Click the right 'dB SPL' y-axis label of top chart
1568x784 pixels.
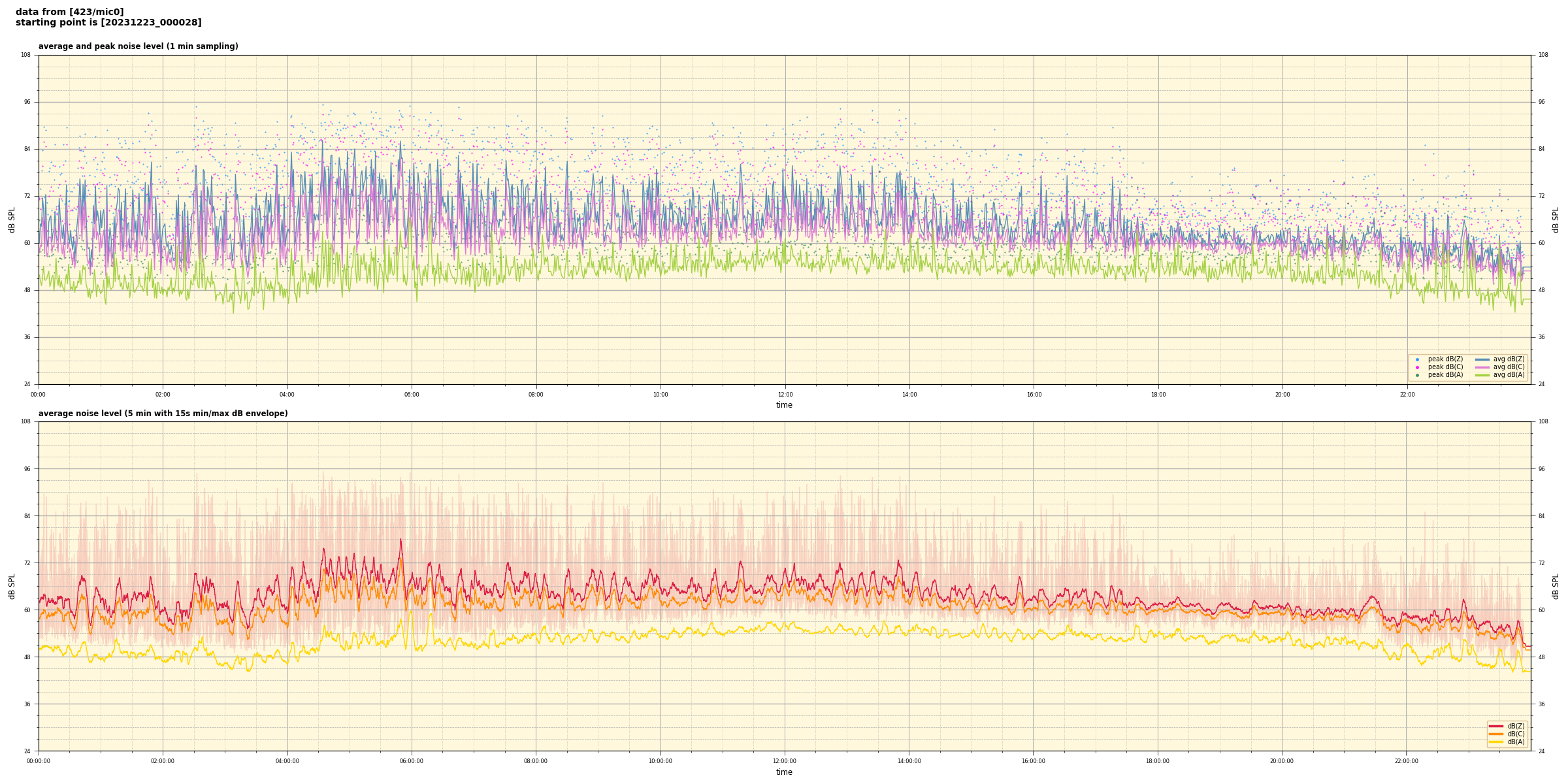tap(1556, 220)
